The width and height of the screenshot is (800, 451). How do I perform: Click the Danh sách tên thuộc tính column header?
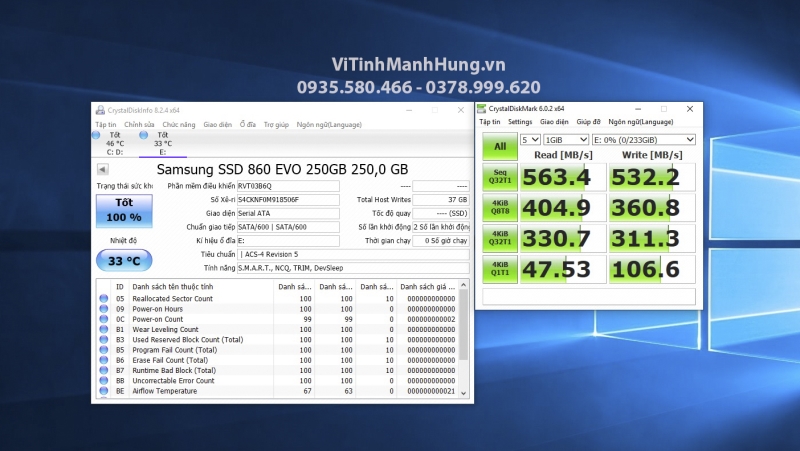click(201, 287)
